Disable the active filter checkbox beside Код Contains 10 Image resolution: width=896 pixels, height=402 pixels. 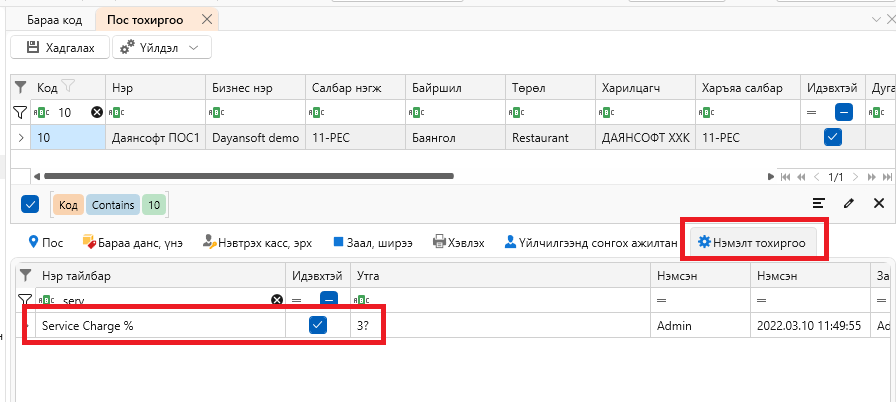tap(30, 204)
